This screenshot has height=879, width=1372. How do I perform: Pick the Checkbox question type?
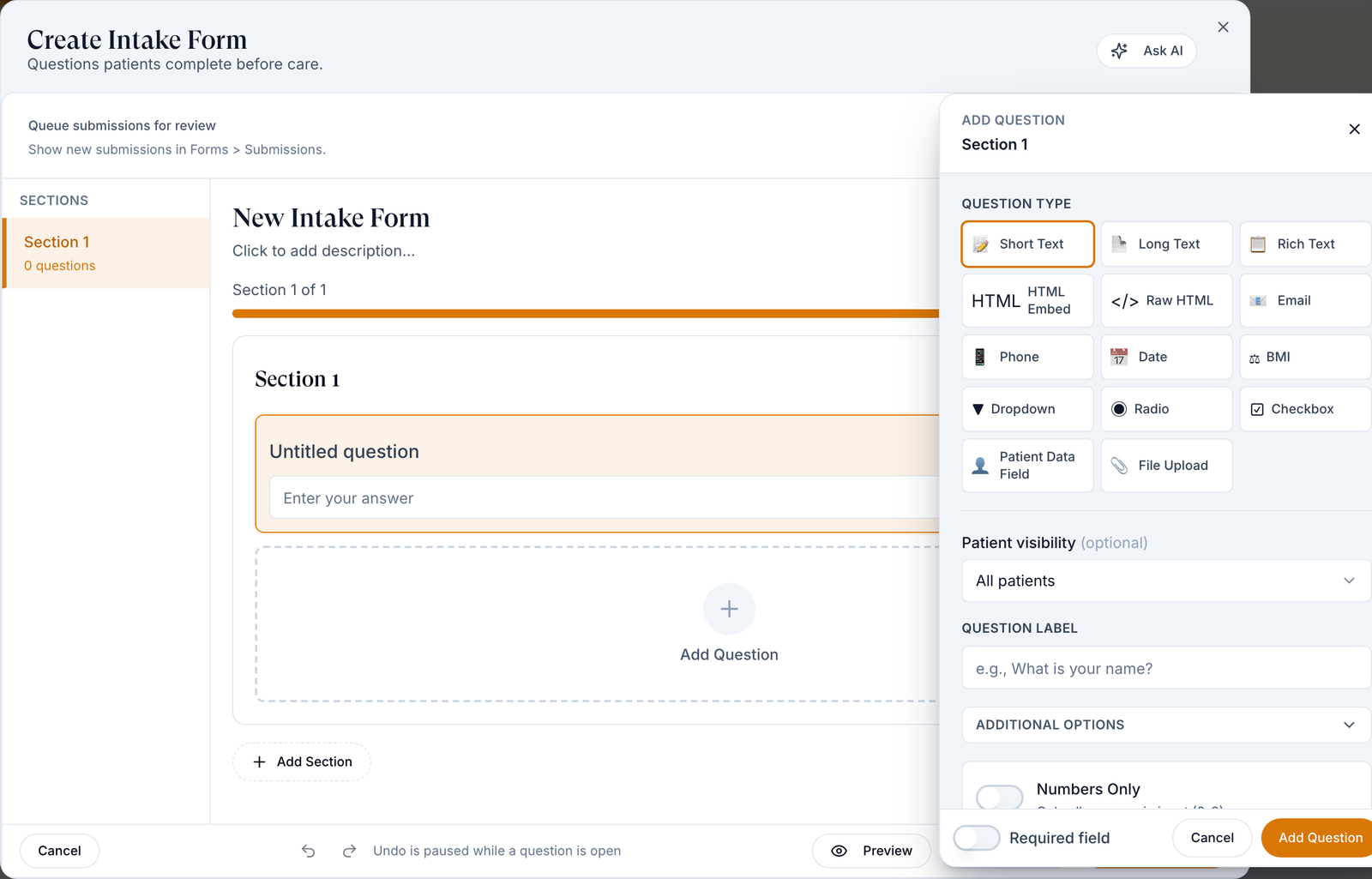pyautogui.click(x=1305, y=409)
